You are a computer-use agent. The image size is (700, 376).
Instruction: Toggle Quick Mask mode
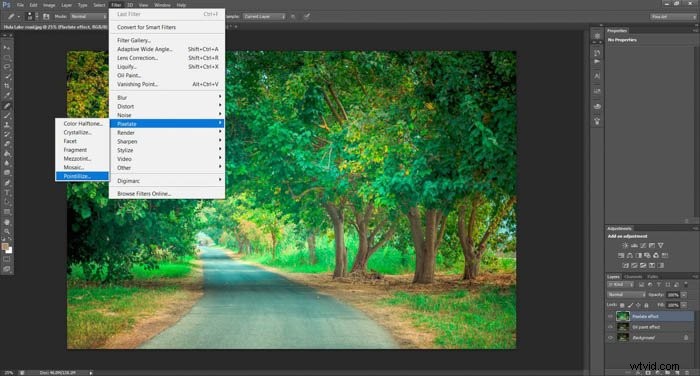(7, 259)
